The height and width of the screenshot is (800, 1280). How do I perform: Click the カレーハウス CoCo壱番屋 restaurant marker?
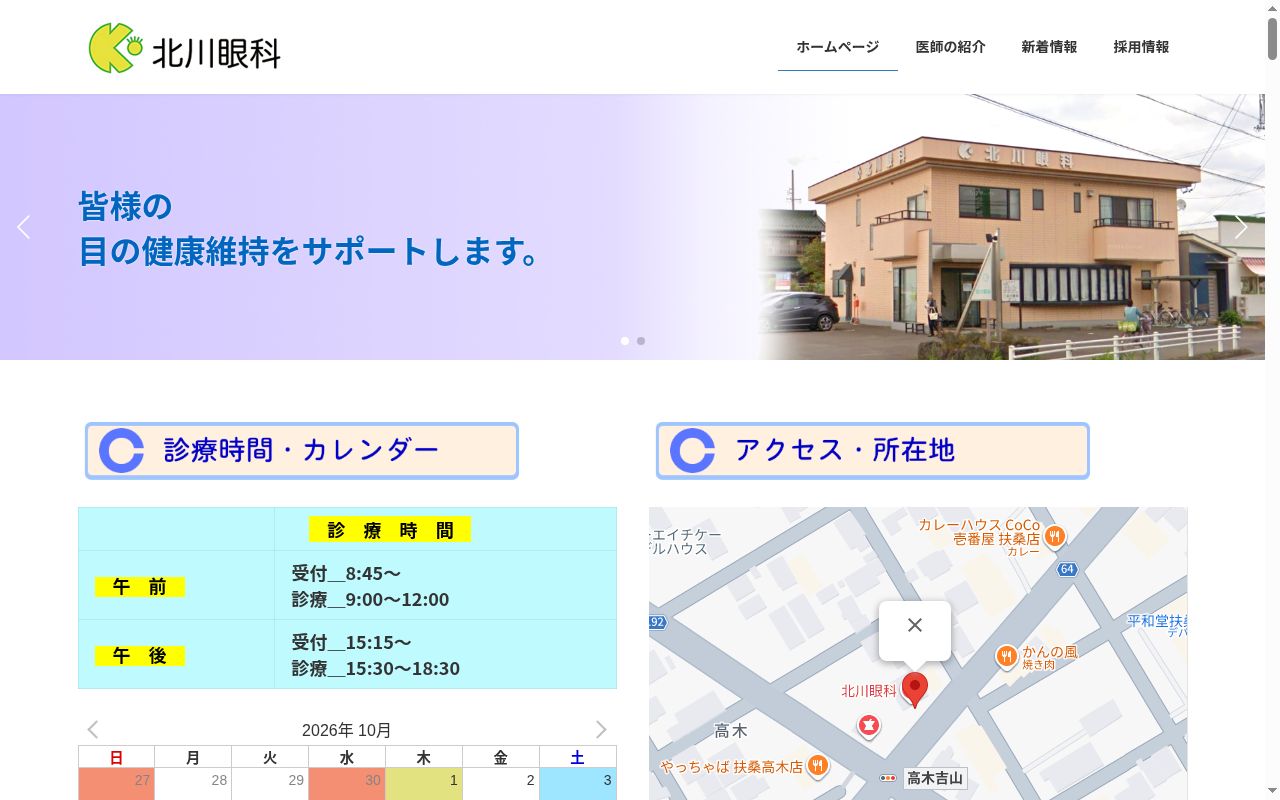click(x=1055, y=538)
